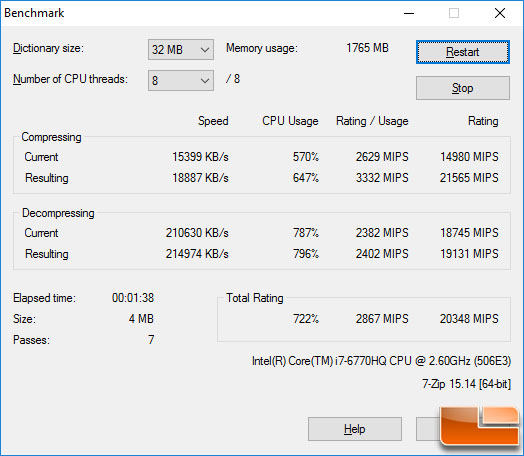Image resolution: width=524 pixels, height=456 pixels.
Task: Select the 32 MB dictionary combo box
Action: click(x=181, y=50)
